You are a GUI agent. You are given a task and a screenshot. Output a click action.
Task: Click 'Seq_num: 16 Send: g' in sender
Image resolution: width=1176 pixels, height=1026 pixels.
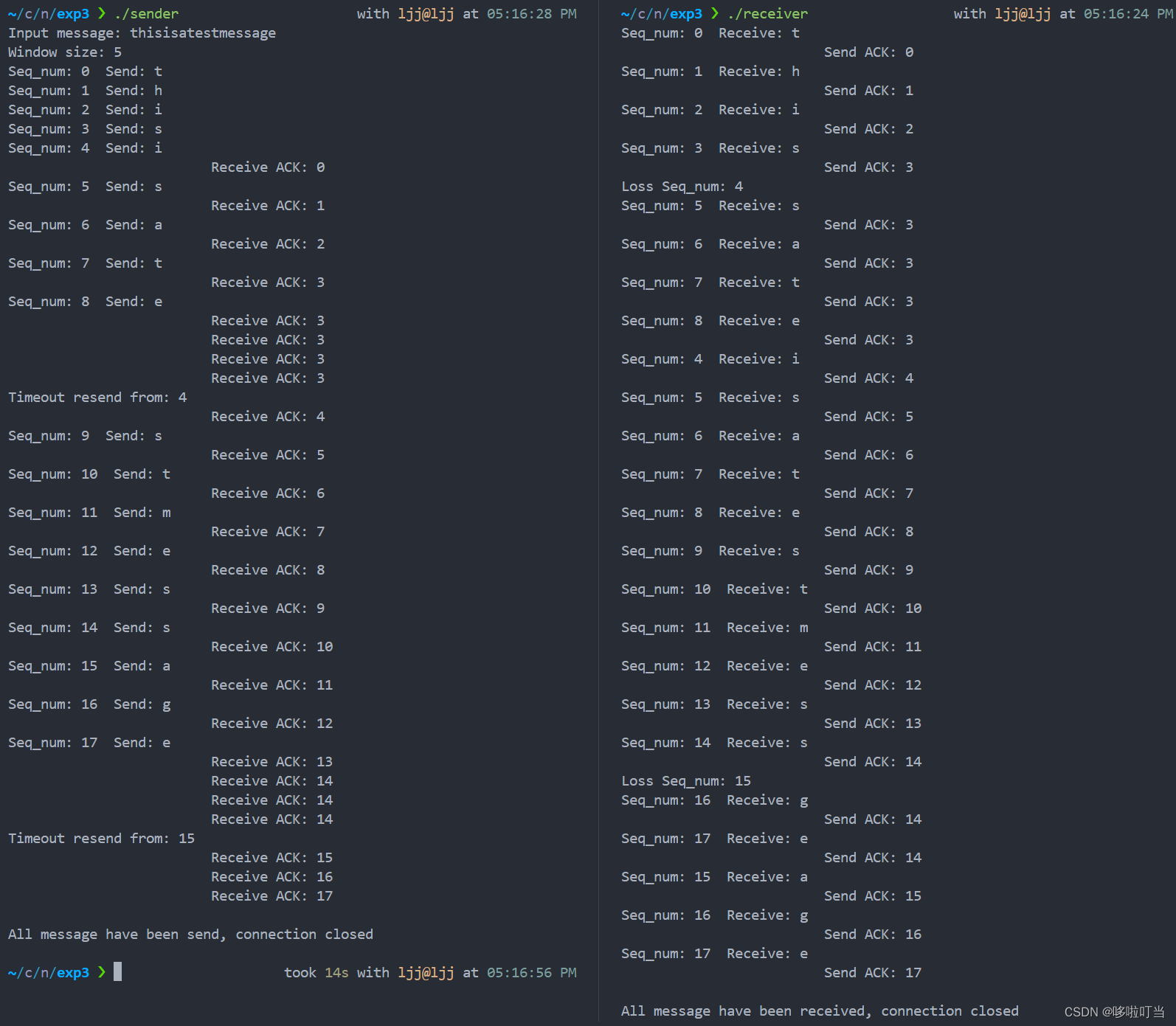[89, 704]
